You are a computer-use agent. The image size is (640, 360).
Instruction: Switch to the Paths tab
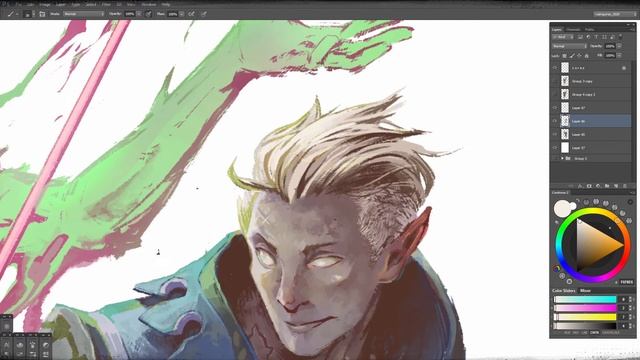(589, 29)
